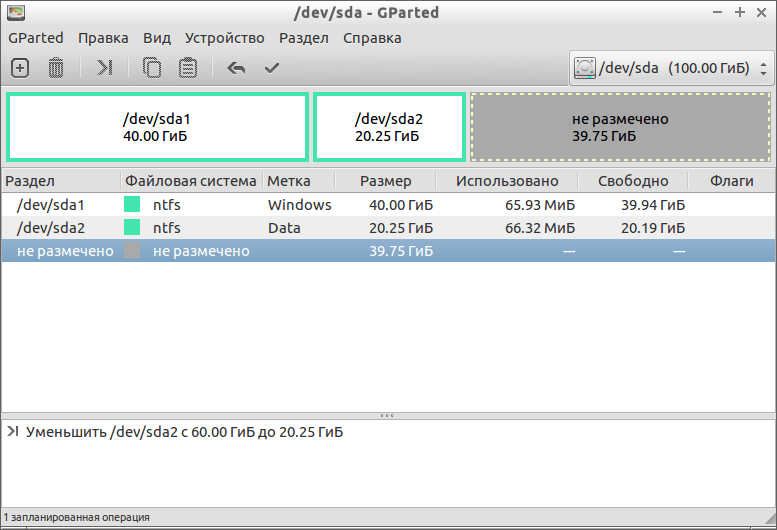Click the Раздел column header
The width and height of the screenshot is (777, 530).
(61, 181)
